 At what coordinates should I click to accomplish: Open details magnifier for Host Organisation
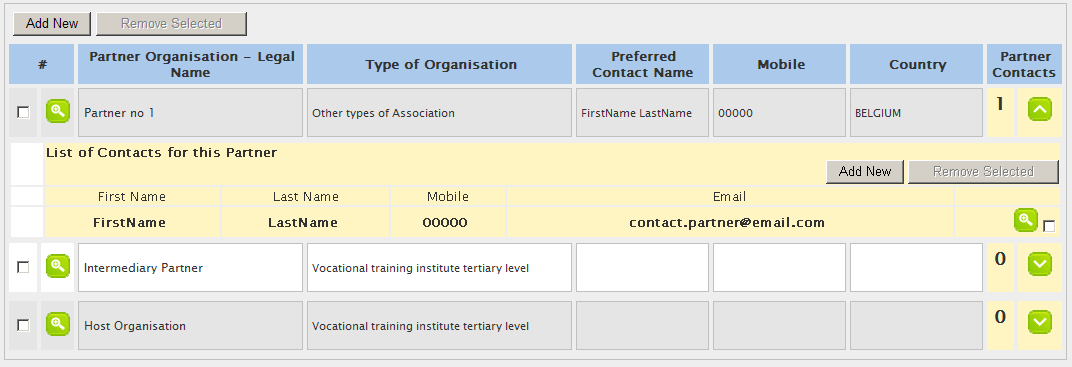[x=58, y=324]
